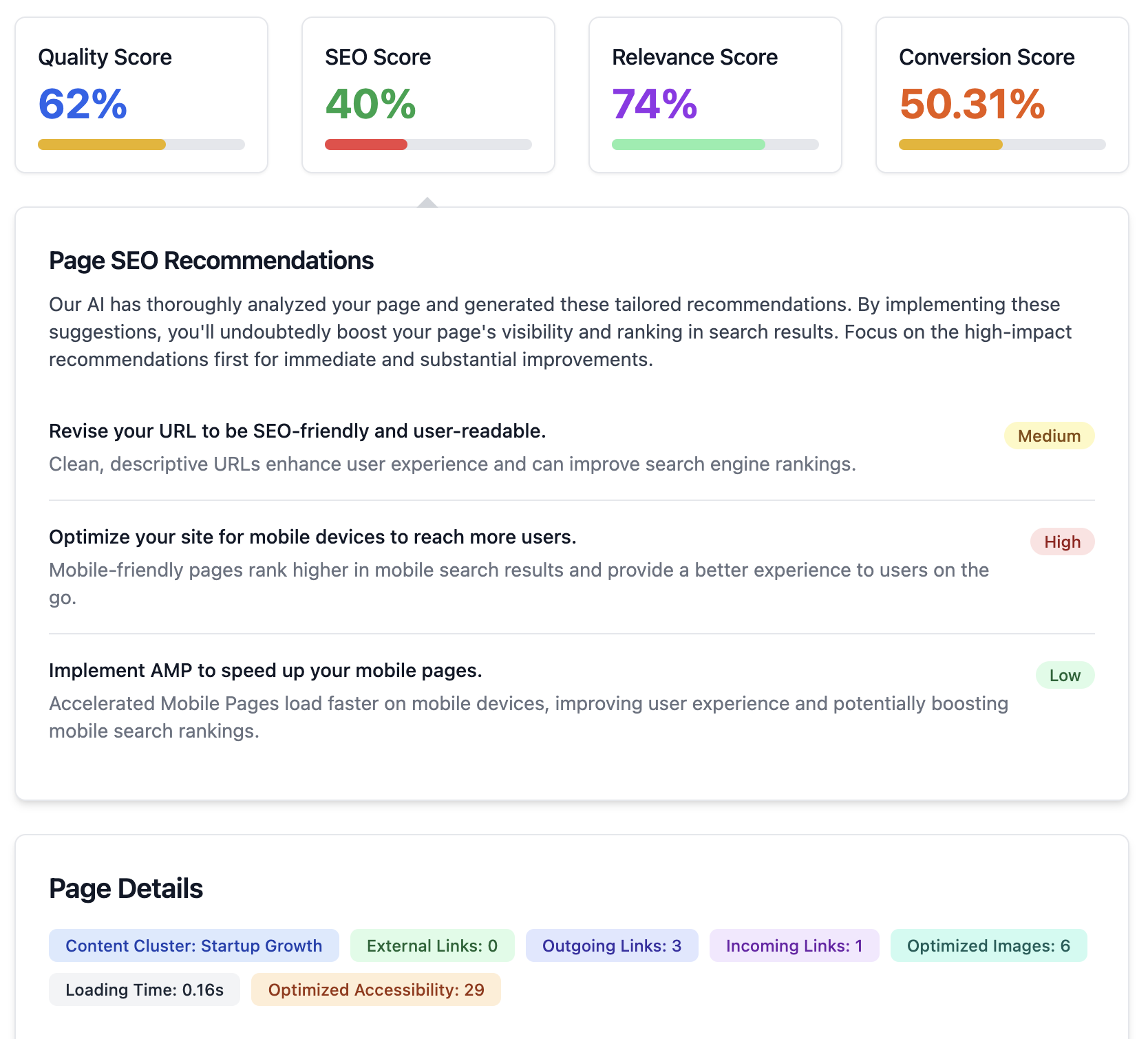Click the SEO Score red progress bar

point(364,144)
